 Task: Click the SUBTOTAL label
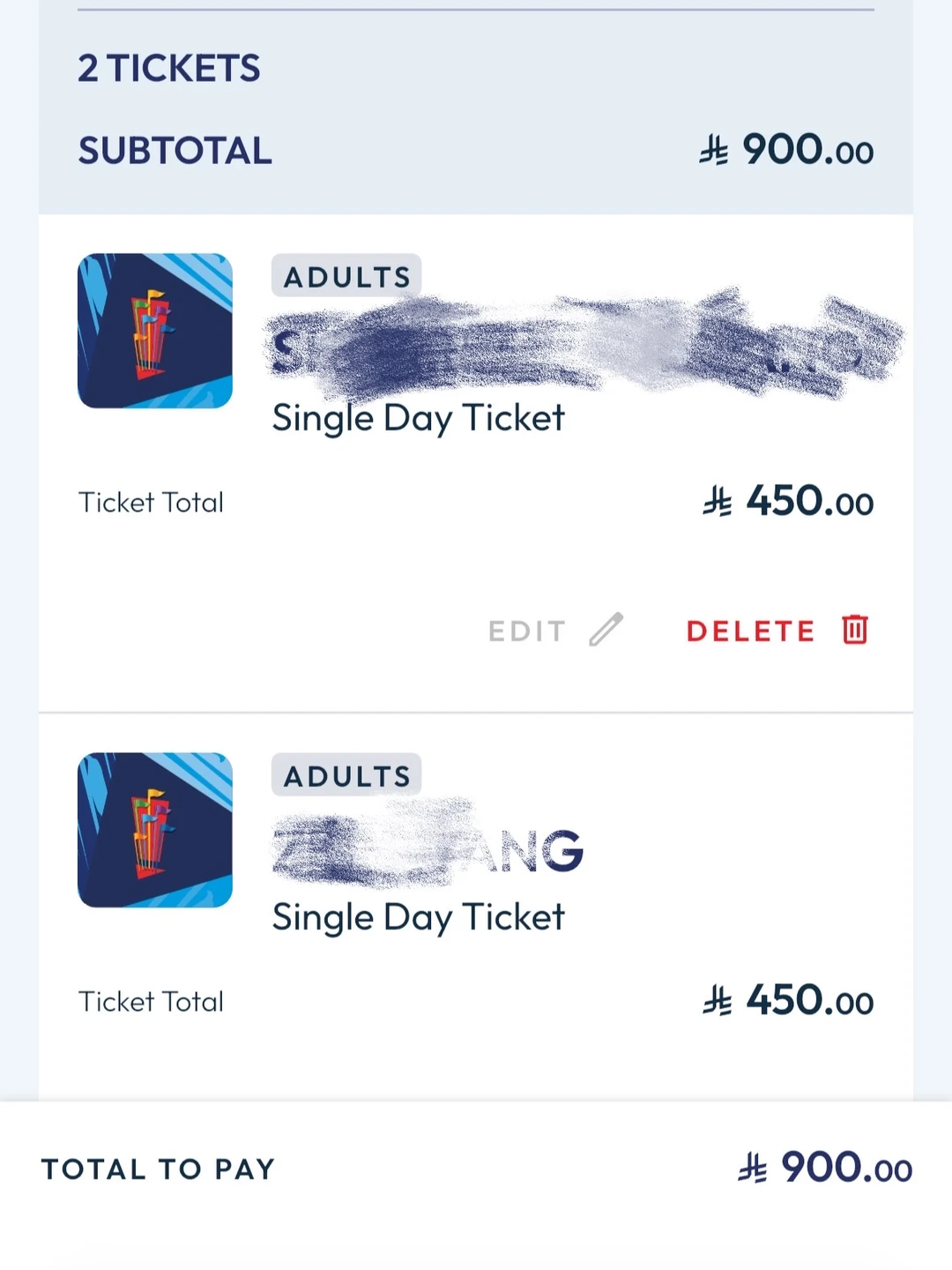(x=175, y=151)
